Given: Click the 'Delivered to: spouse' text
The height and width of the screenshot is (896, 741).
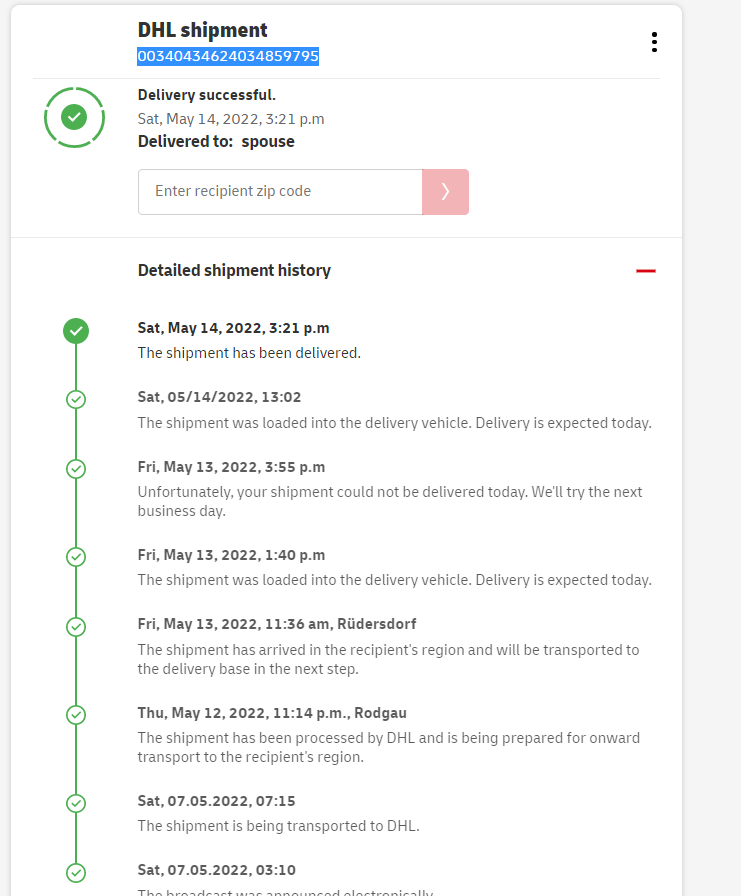Looking at the screenshot, I should pos(216,142).
